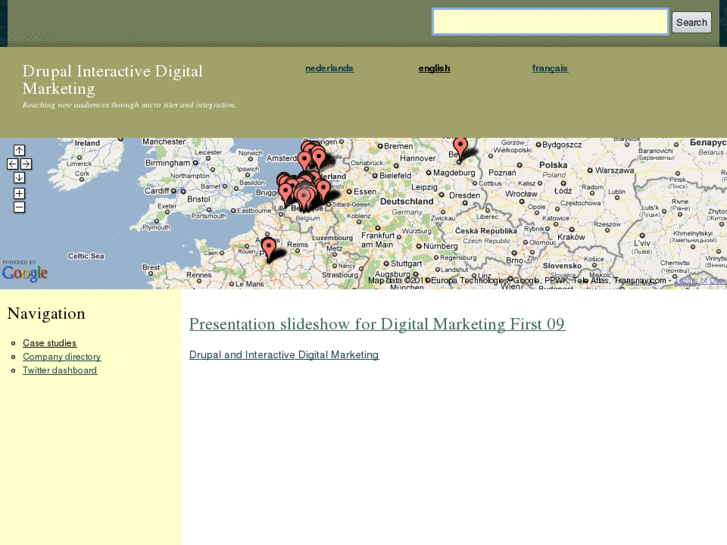The image size is (727, 545).
Task: Click the Terms of Use map link
Action: [700, 281]
